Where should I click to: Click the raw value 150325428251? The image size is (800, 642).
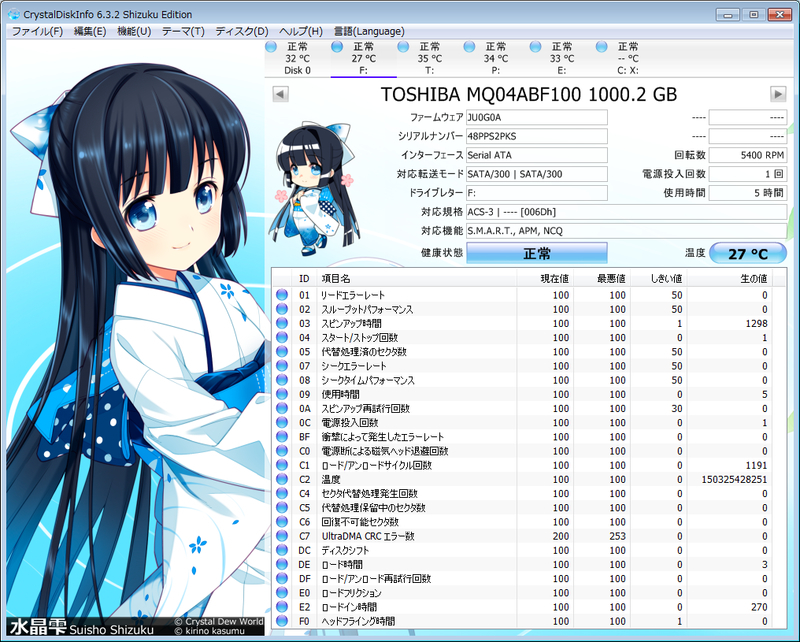tap(734, 479)
